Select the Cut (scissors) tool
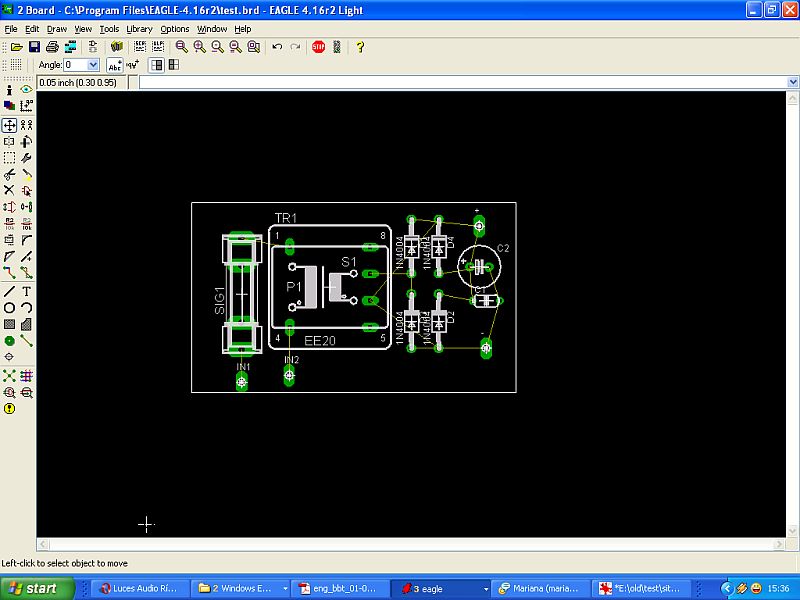This screenshot has width=800, height=600. click(9, 174)
